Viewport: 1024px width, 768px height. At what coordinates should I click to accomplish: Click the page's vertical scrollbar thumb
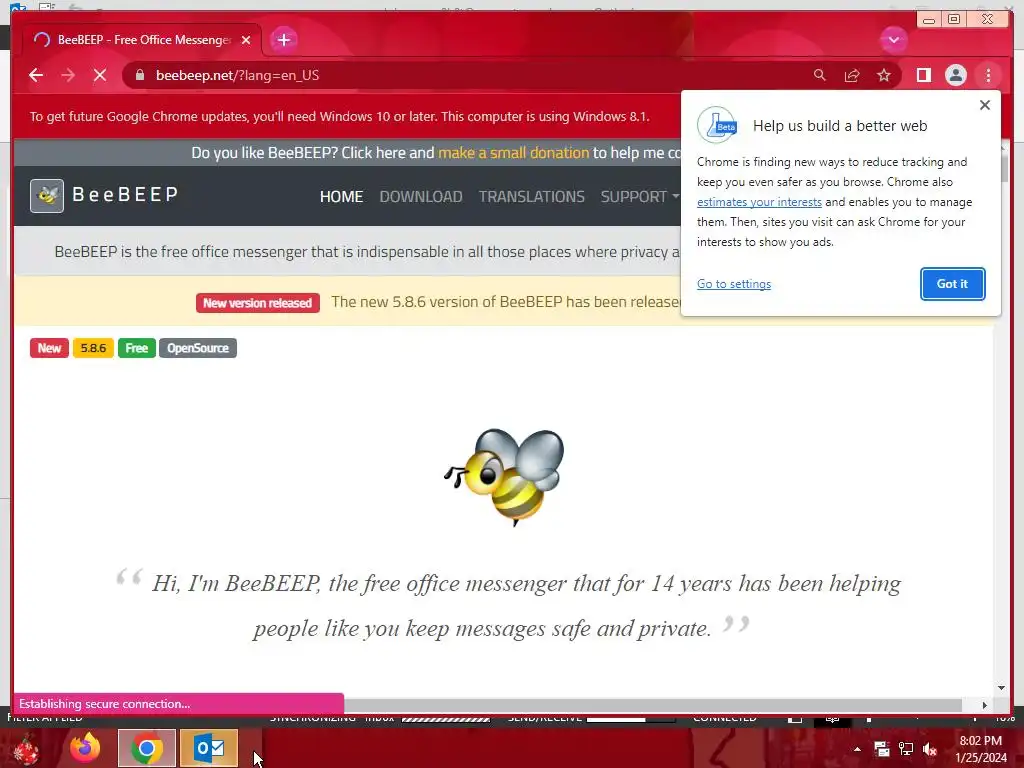tap(1002, 167)
